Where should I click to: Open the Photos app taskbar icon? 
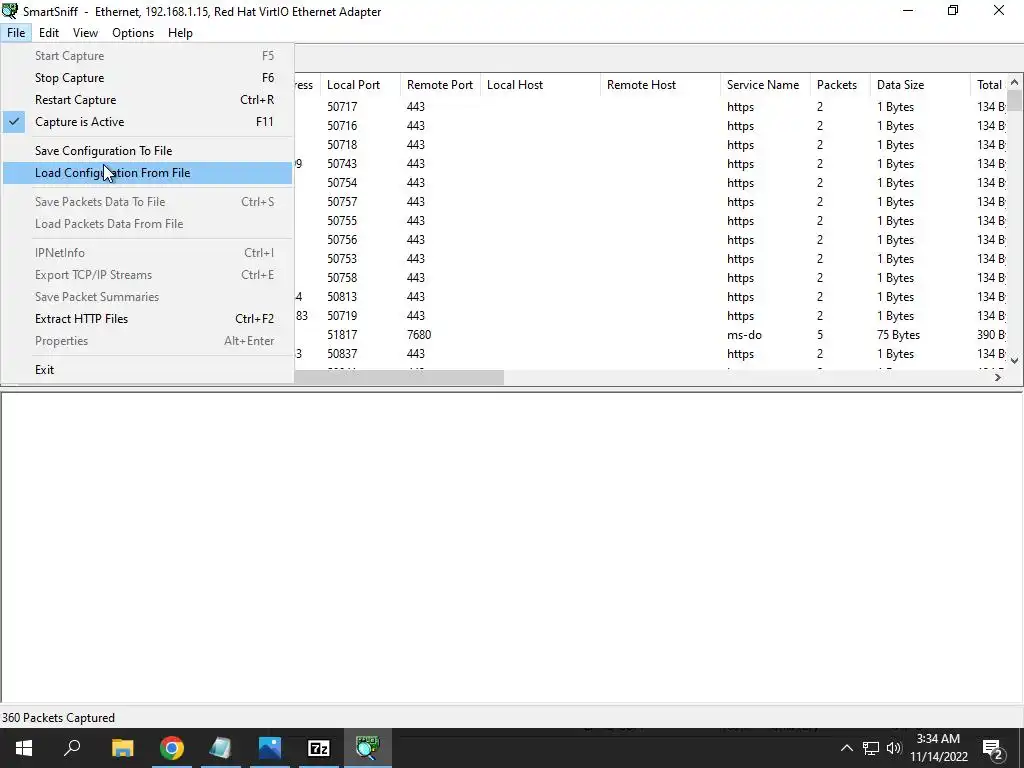coord(270,748)
